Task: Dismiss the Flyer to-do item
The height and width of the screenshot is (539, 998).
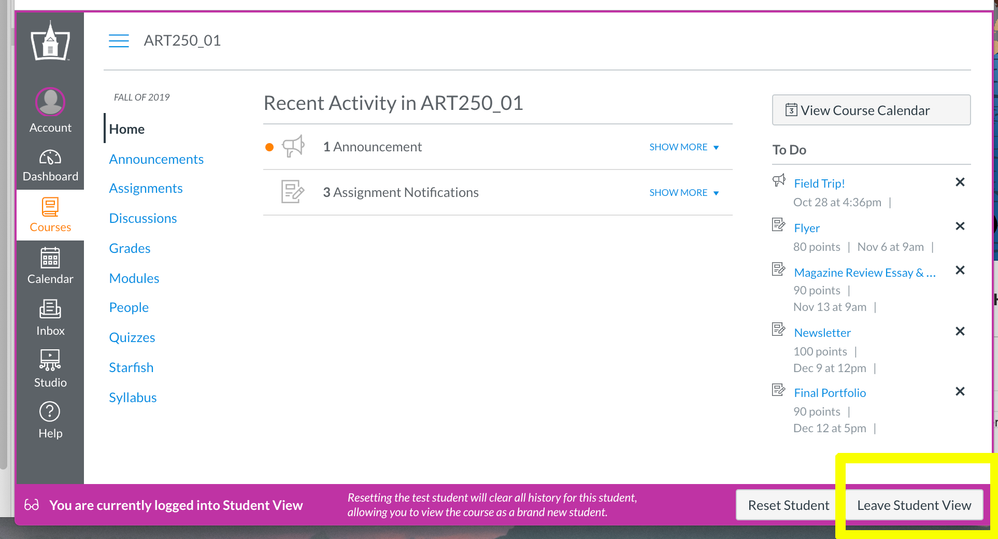Action: coord(960,227)
